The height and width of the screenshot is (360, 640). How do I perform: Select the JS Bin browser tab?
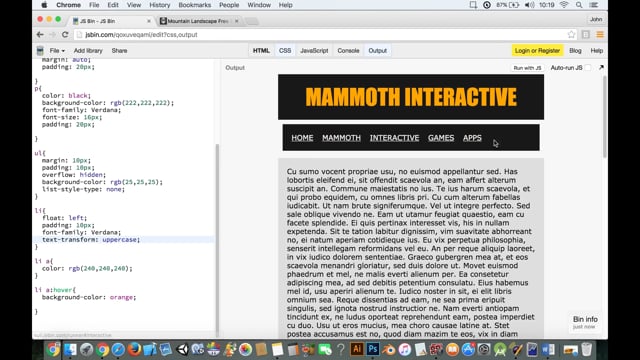[111, 21]
